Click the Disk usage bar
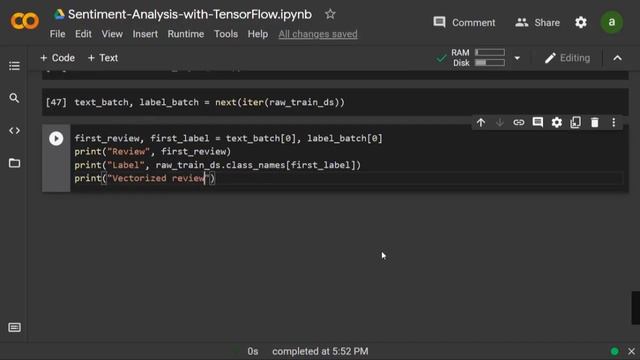640x360 pixels. [490, 62]
